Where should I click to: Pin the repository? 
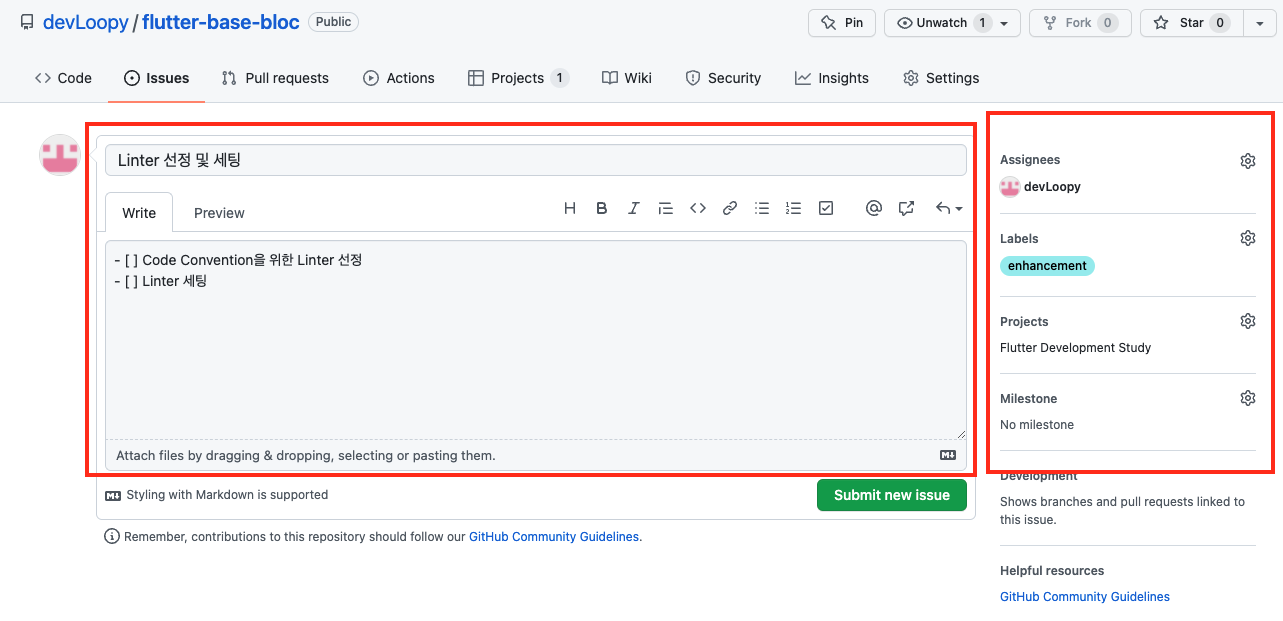[842, 23]
